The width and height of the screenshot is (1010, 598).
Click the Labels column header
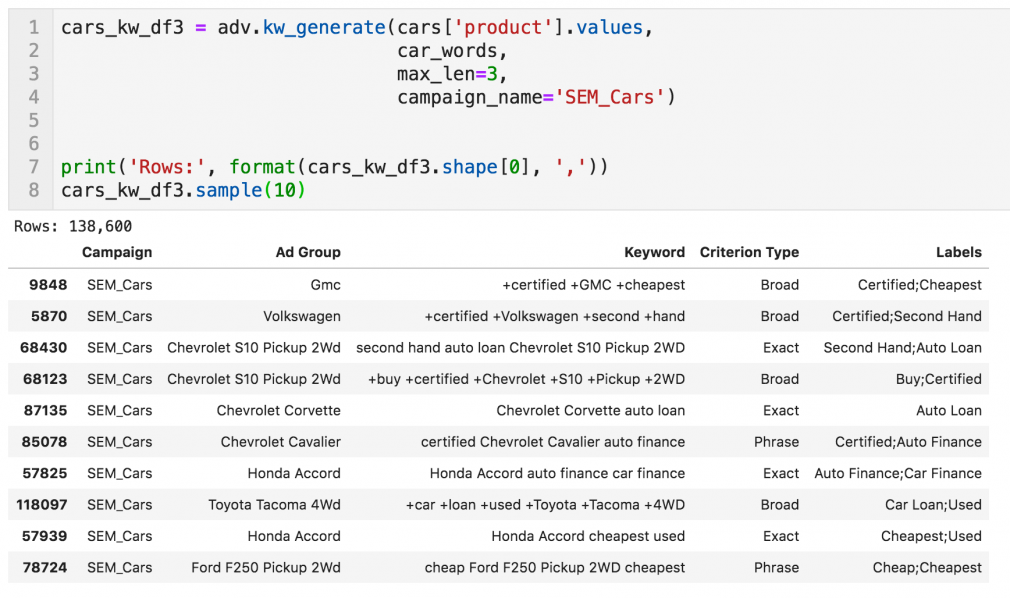click(958, 252)
